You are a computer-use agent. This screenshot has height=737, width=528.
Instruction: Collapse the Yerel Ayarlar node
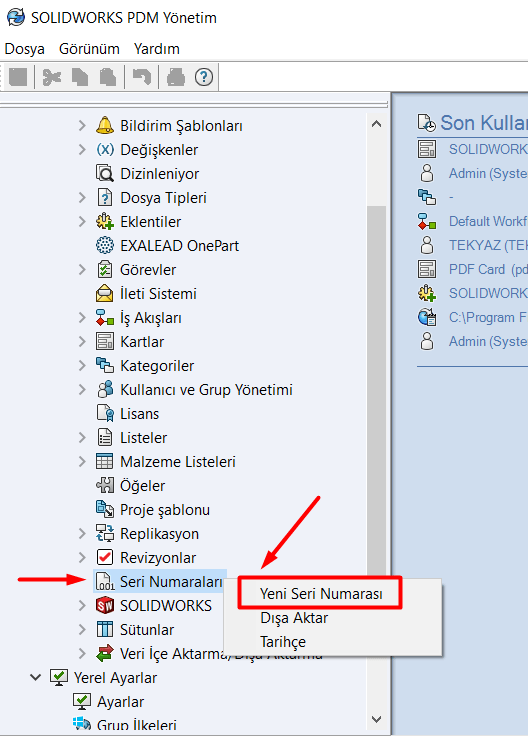click(x=35, y=677)
